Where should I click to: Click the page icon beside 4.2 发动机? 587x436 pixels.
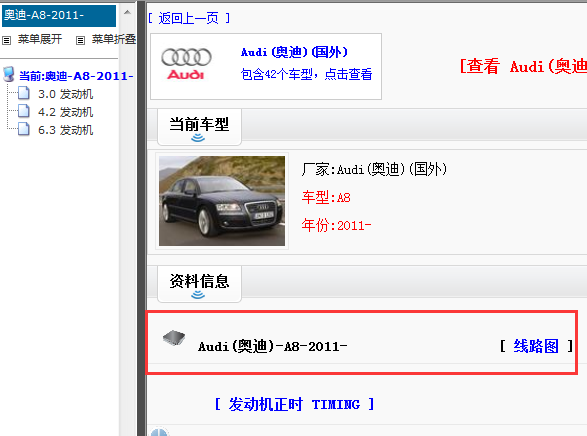[x=24, y=111]
